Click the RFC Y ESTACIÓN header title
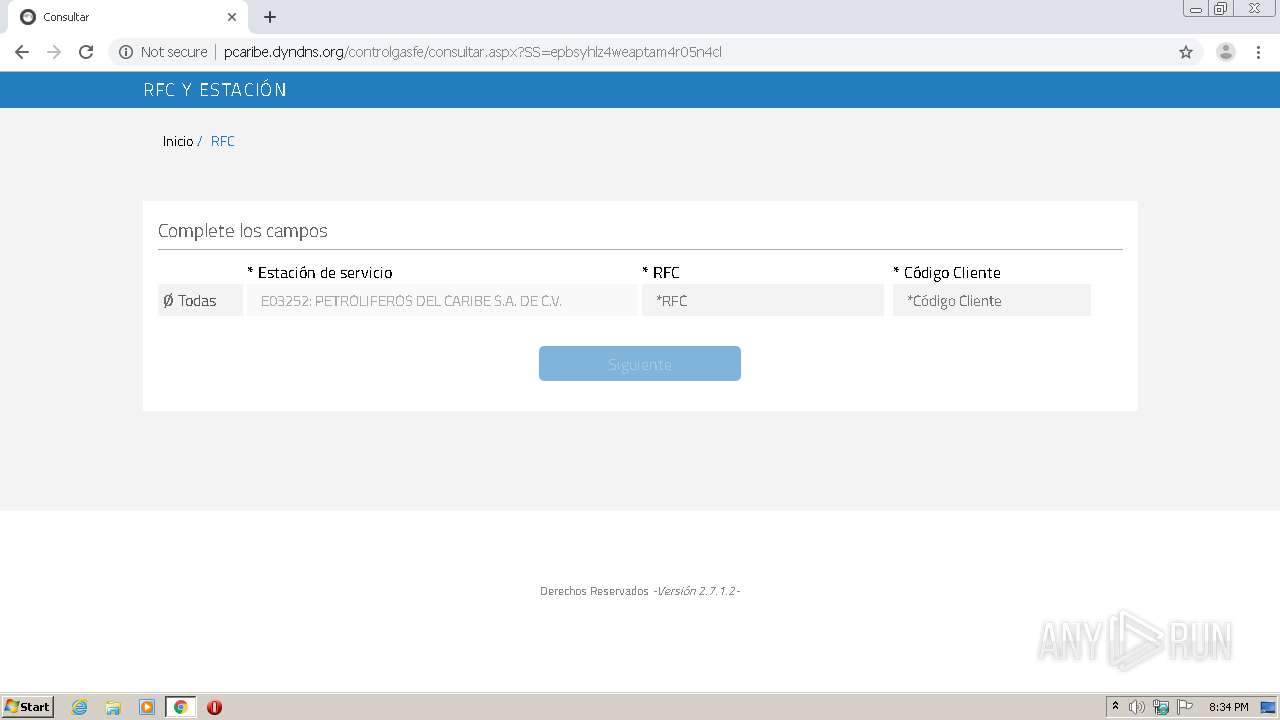This screenshot has height=720, width=1280. pos(215,90)
